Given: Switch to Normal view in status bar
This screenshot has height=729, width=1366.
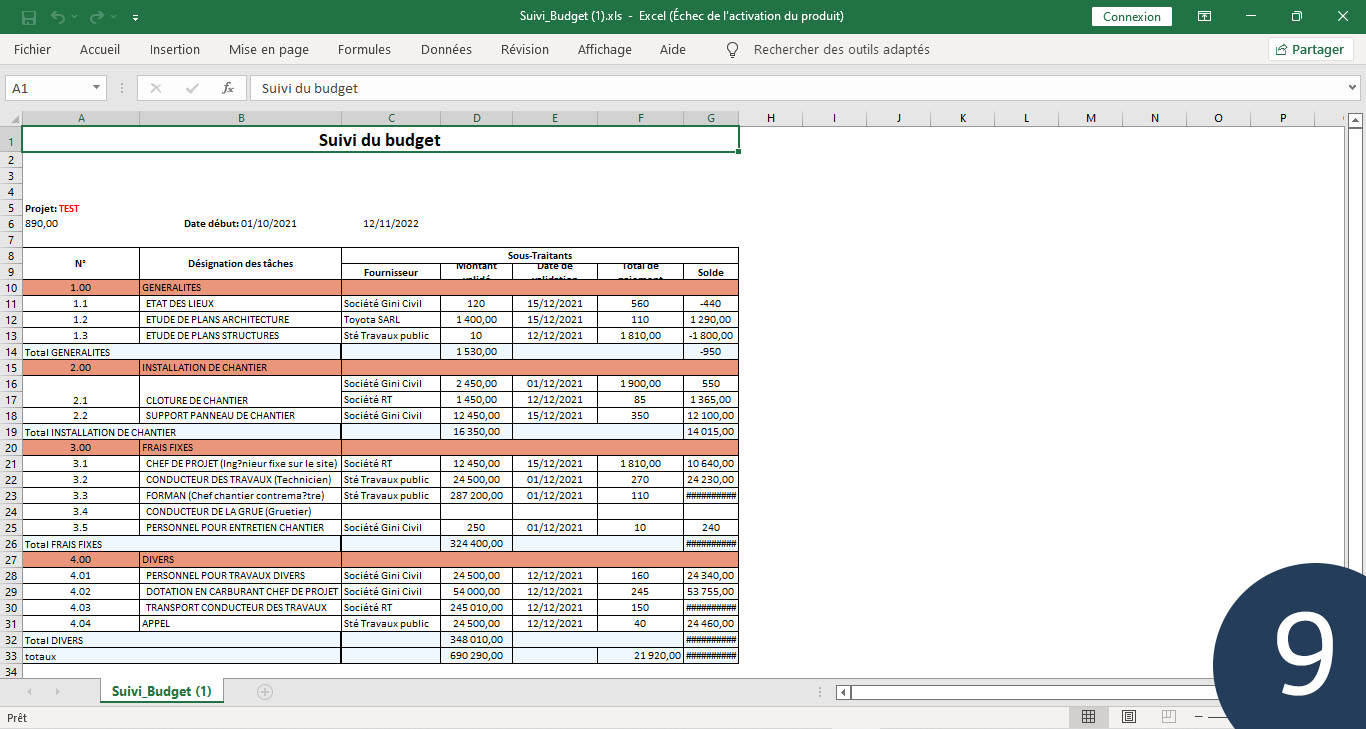Looking at the screenshot, I should [x=1088, y=717].
